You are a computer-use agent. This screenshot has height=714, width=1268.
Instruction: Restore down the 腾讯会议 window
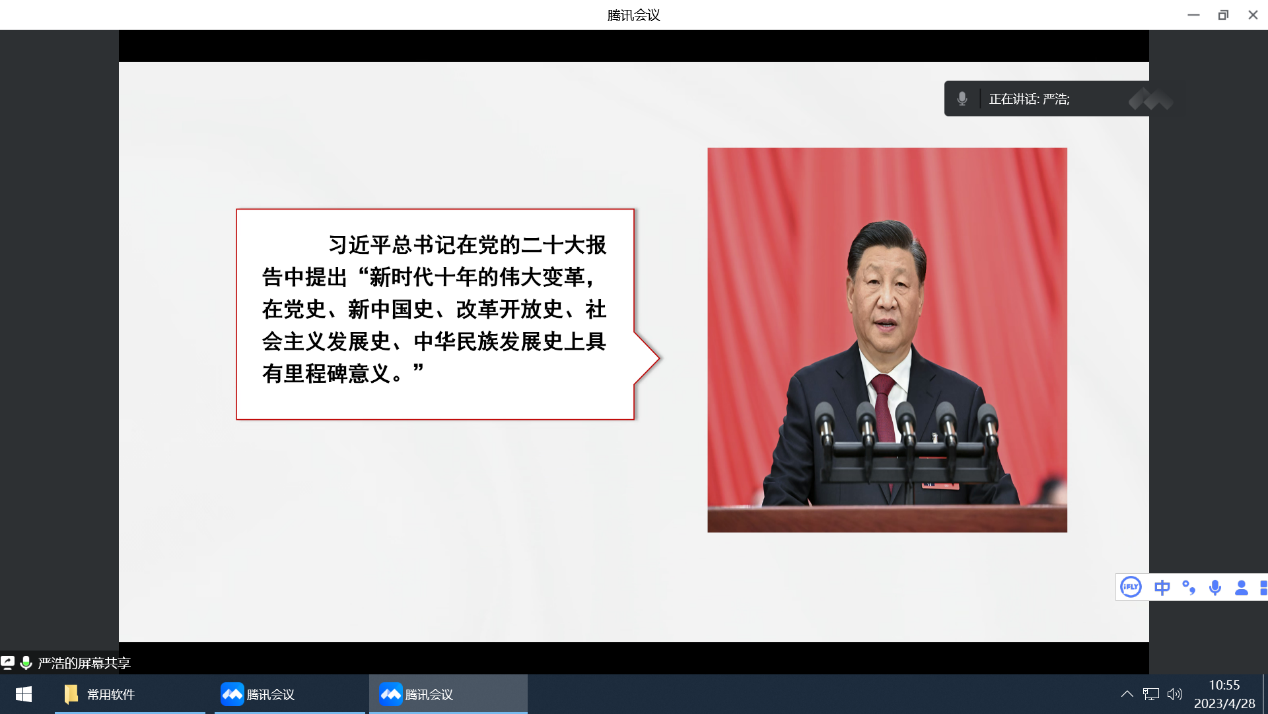coord(1222,15)
